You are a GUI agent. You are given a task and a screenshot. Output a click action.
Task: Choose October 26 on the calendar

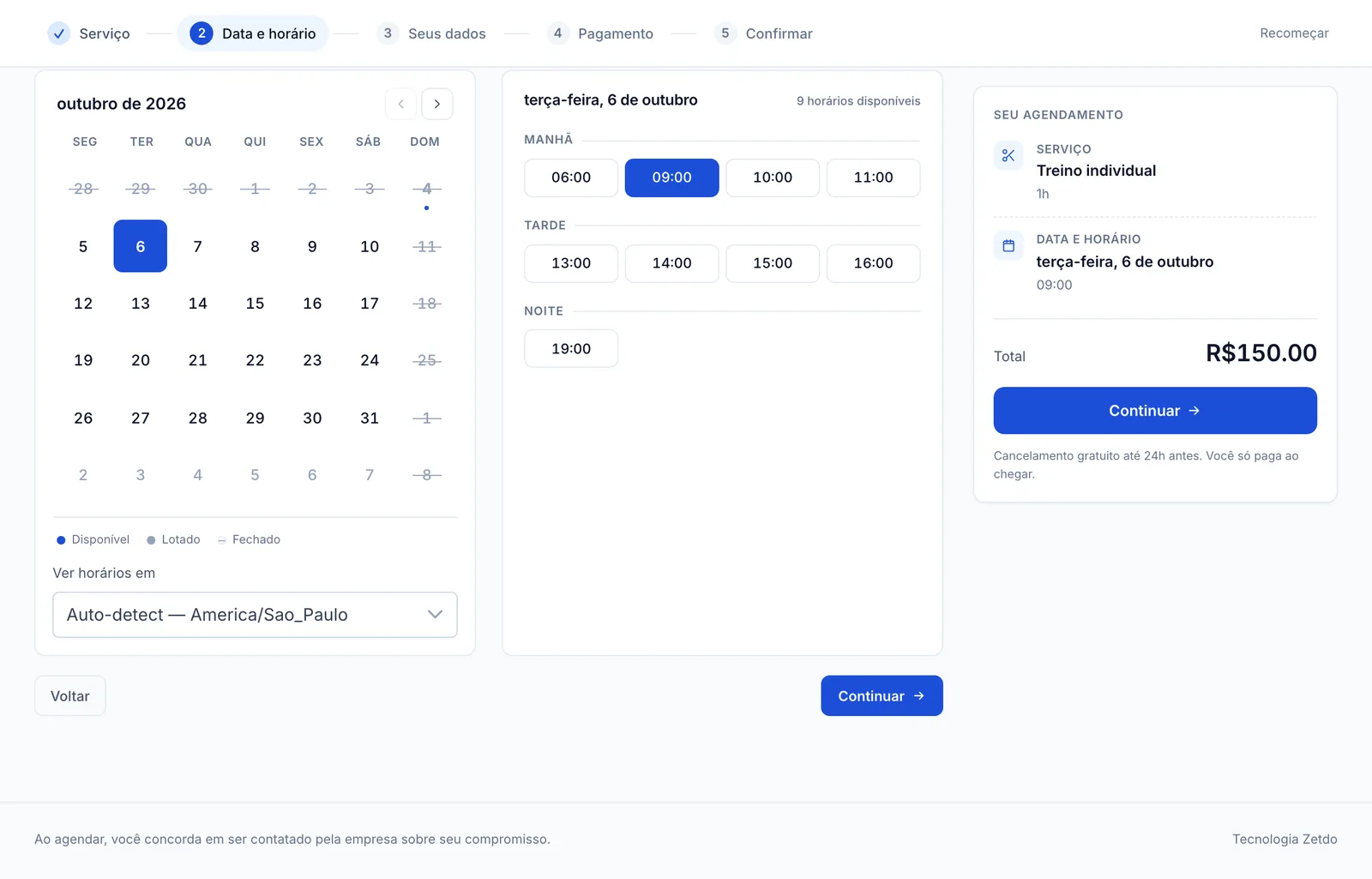point(83,418)
